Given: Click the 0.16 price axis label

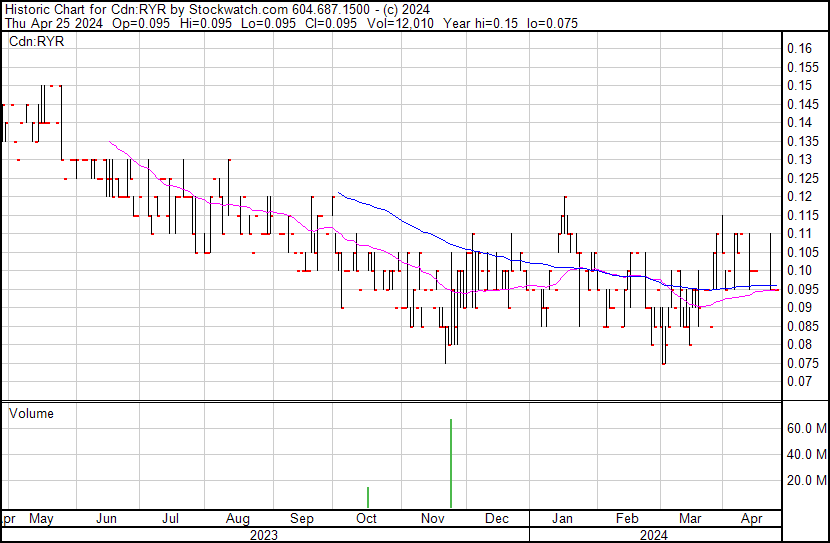Looking at the screenshot, I should click(x=799, y=49).
